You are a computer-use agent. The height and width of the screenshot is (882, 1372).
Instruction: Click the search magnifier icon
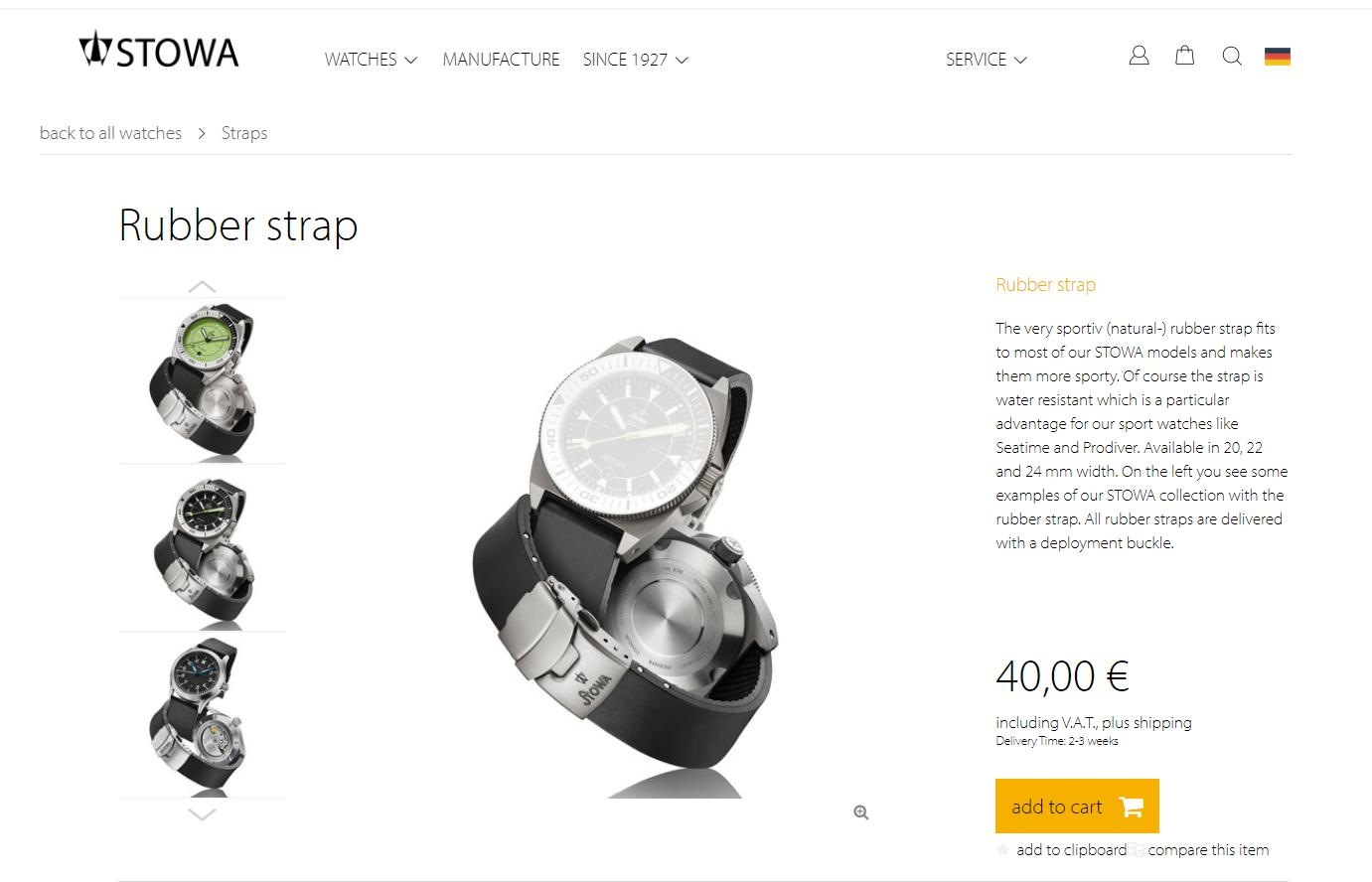point(1232,57)
